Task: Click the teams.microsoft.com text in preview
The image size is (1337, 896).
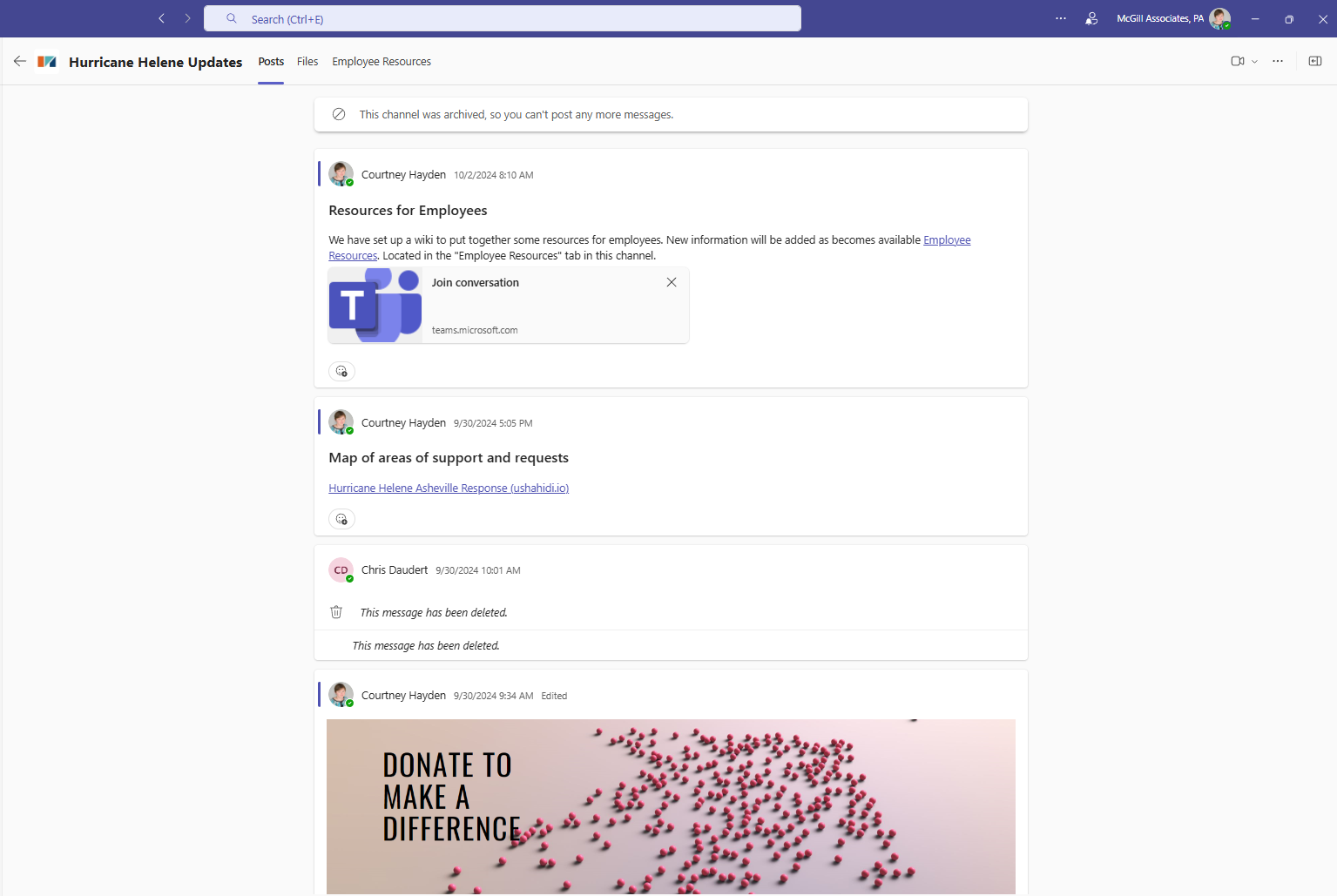Action: tap(475, 330)
